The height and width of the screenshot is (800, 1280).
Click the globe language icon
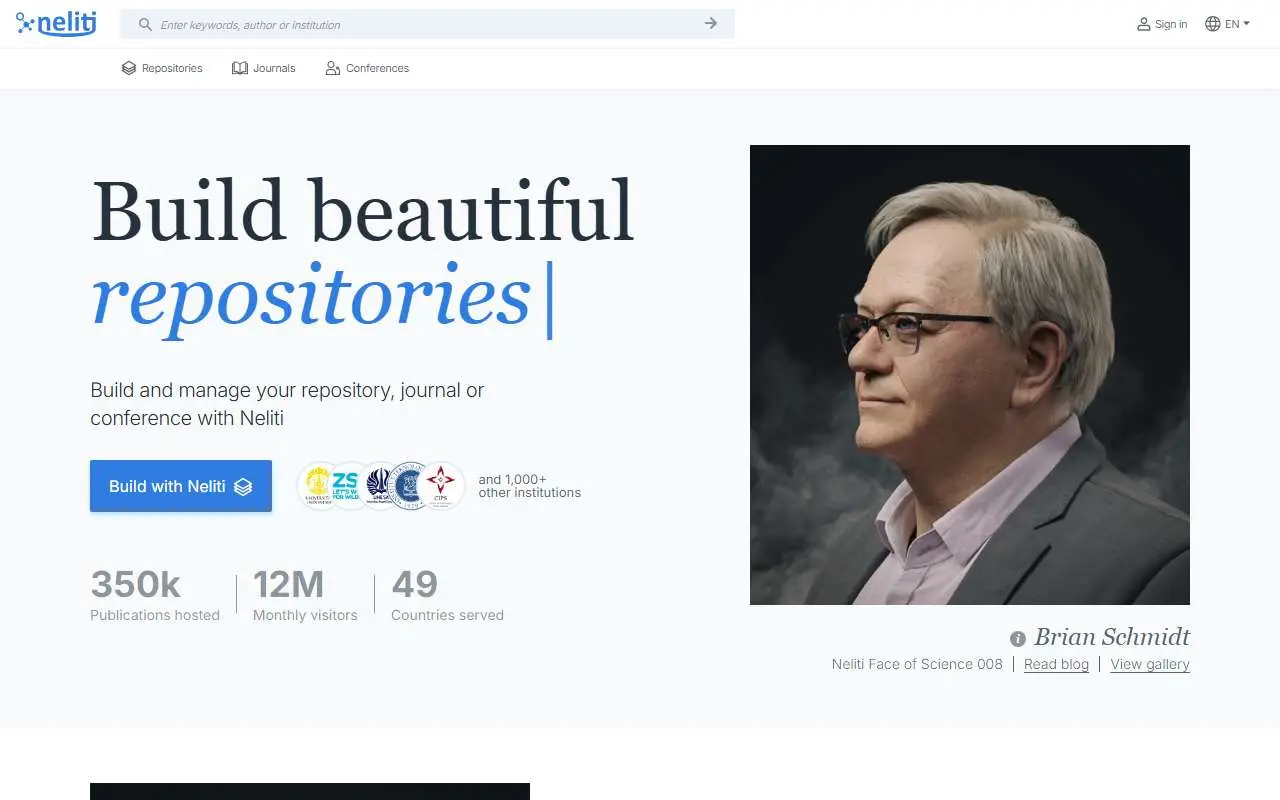(1213, 23)
